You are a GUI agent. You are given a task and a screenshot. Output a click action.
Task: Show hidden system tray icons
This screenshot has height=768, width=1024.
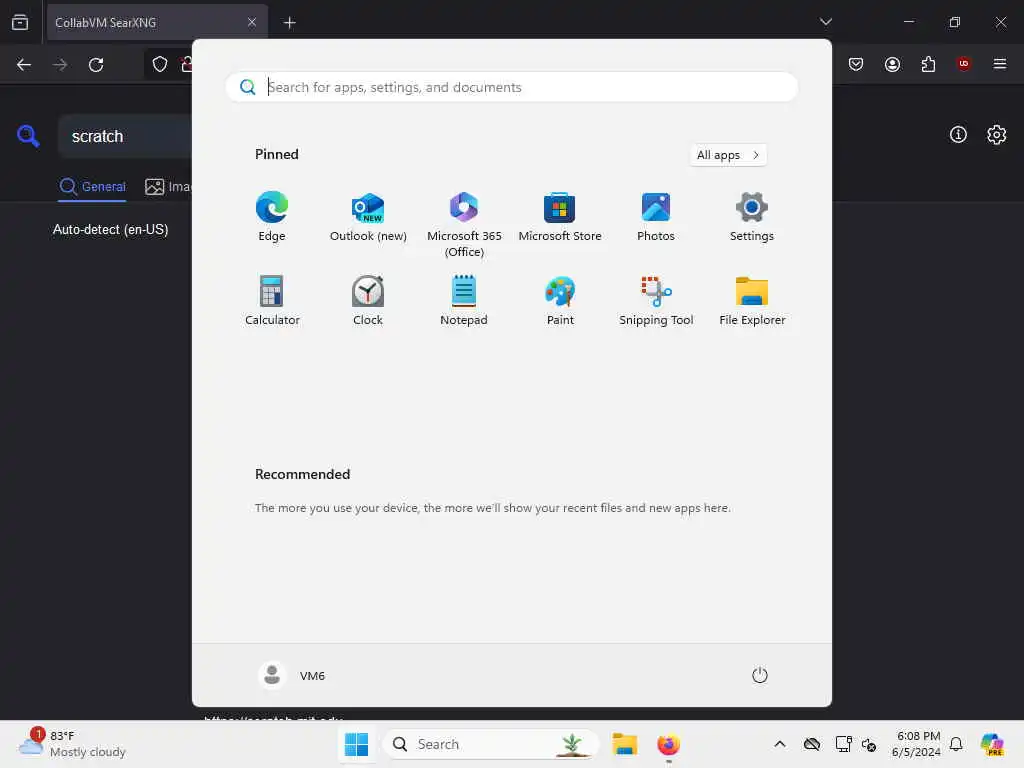[x=780, y=744]
